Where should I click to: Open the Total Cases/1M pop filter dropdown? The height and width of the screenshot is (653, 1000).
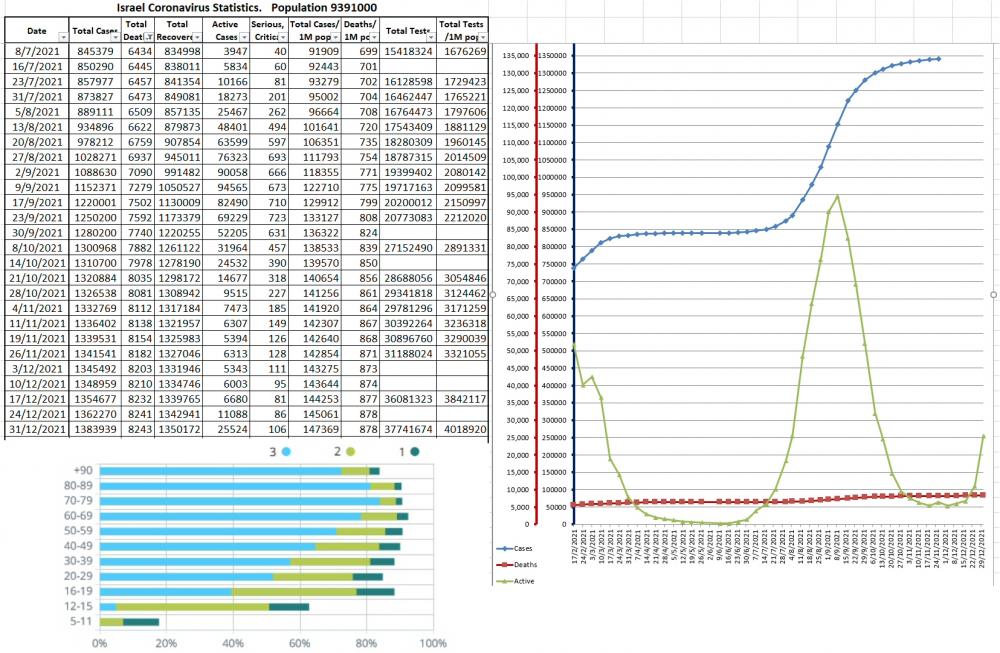pyautogui.click(x=336, y=38)
